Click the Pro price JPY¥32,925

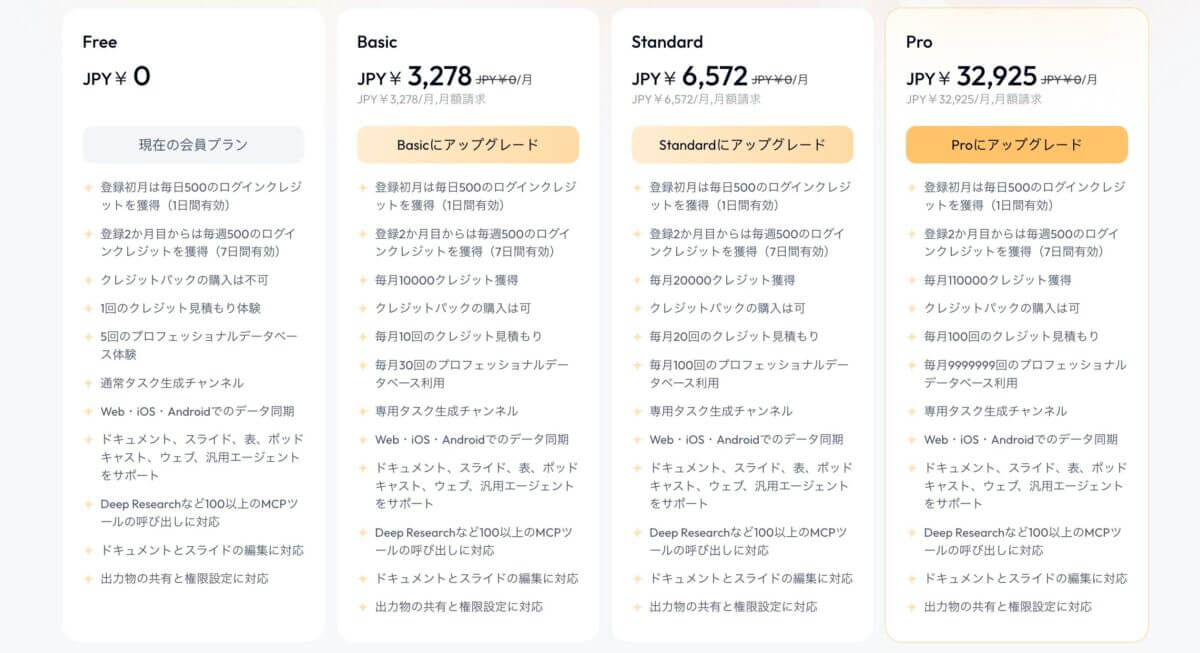pyautogui.click(x=971, y=77)
